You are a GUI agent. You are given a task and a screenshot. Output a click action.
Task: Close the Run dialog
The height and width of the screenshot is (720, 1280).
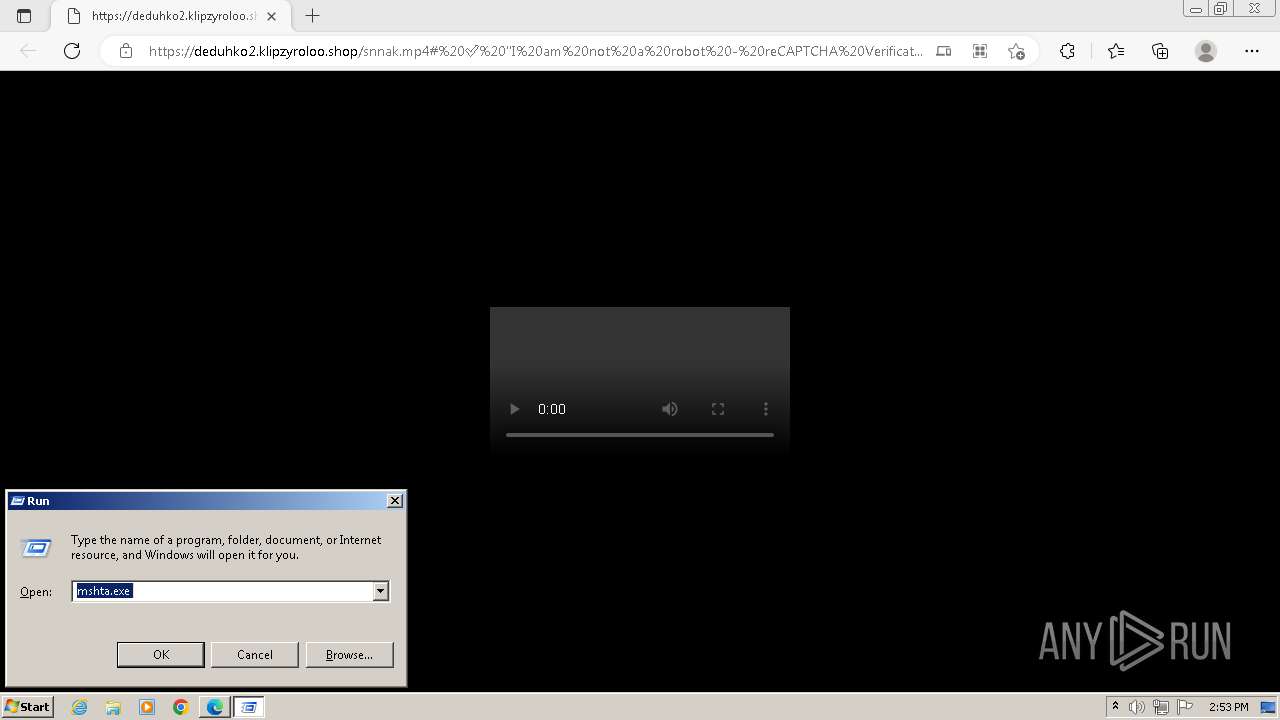[395, 501]
